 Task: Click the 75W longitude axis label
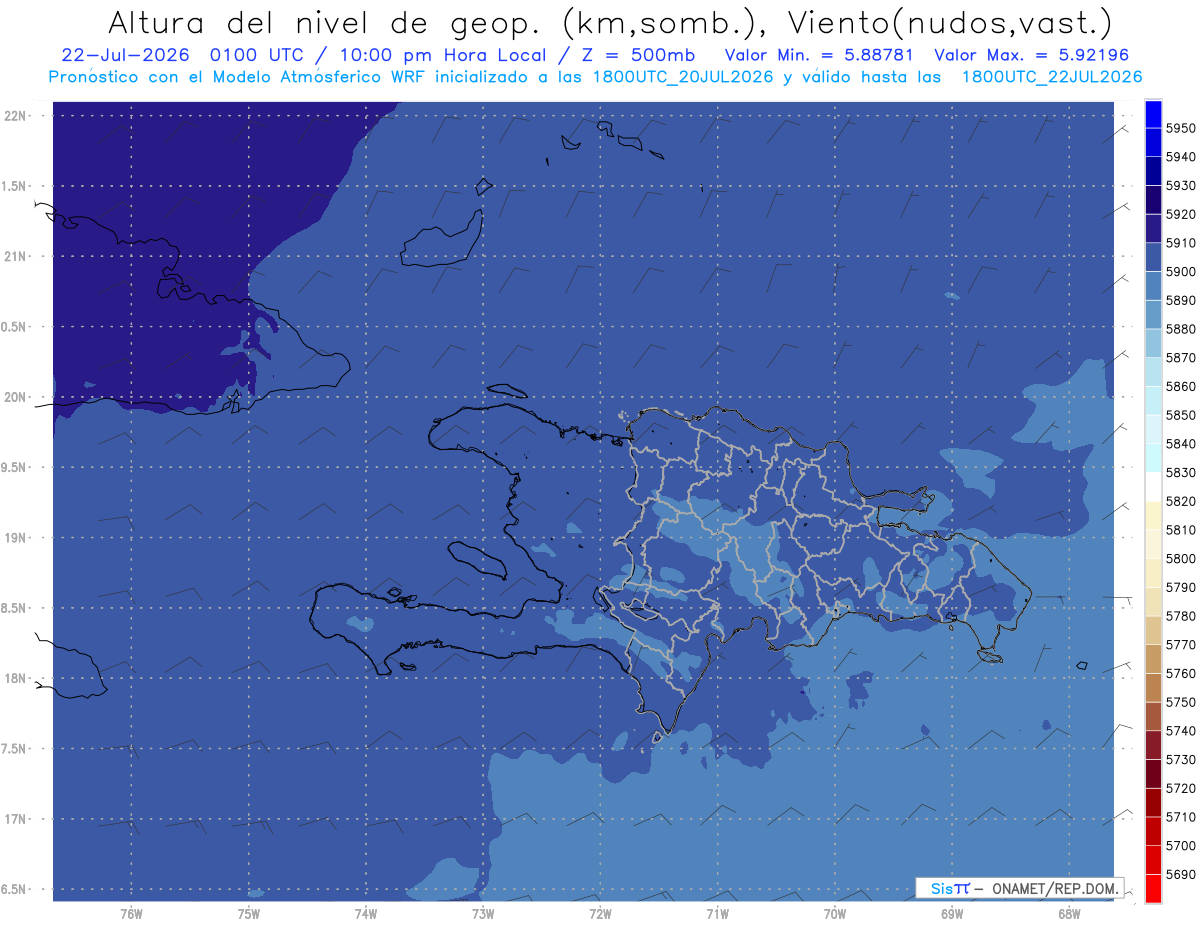pos(248,912)
